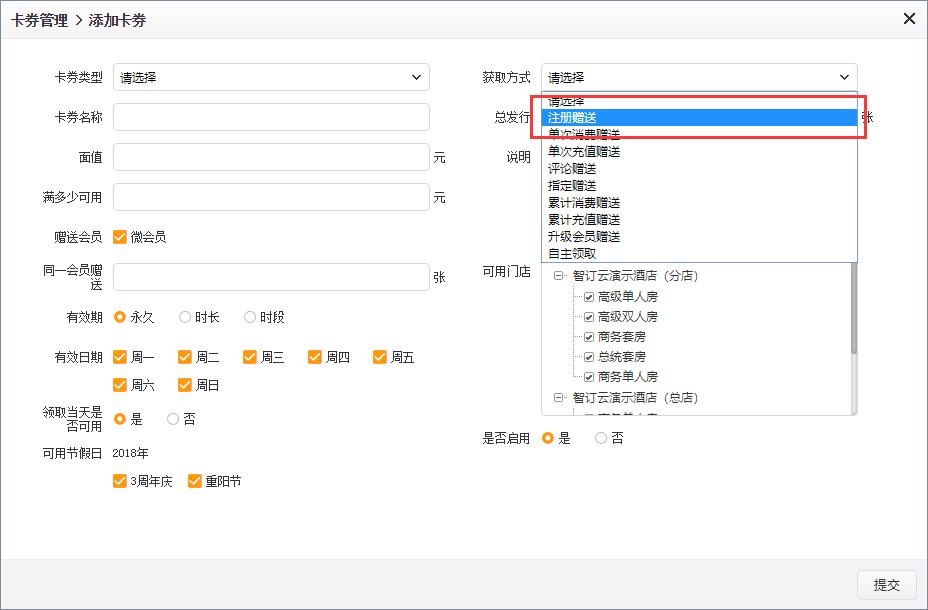
Task: Uncheck the 重阳节 holiday checkbox
Action: pyautogui.click(x=195, y=481)
